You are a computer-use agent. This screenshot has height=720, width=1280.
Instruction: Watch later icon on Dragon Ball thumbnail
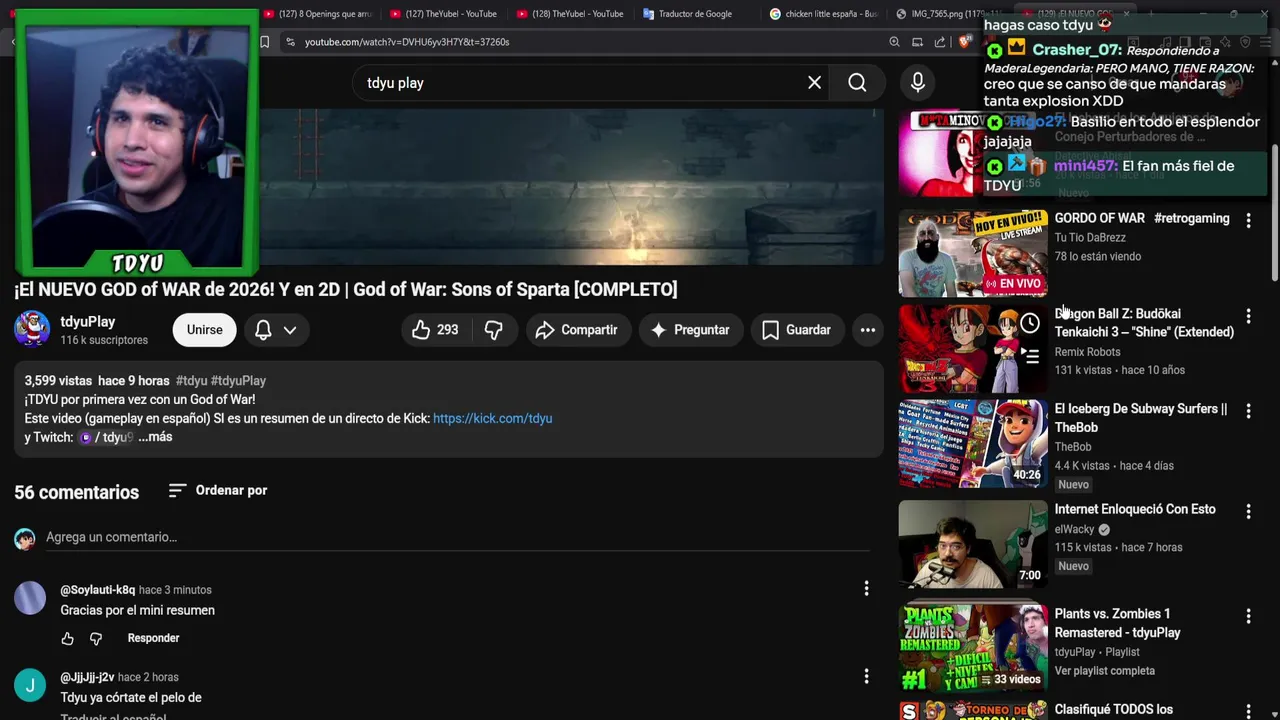[x=1030, y=323]
